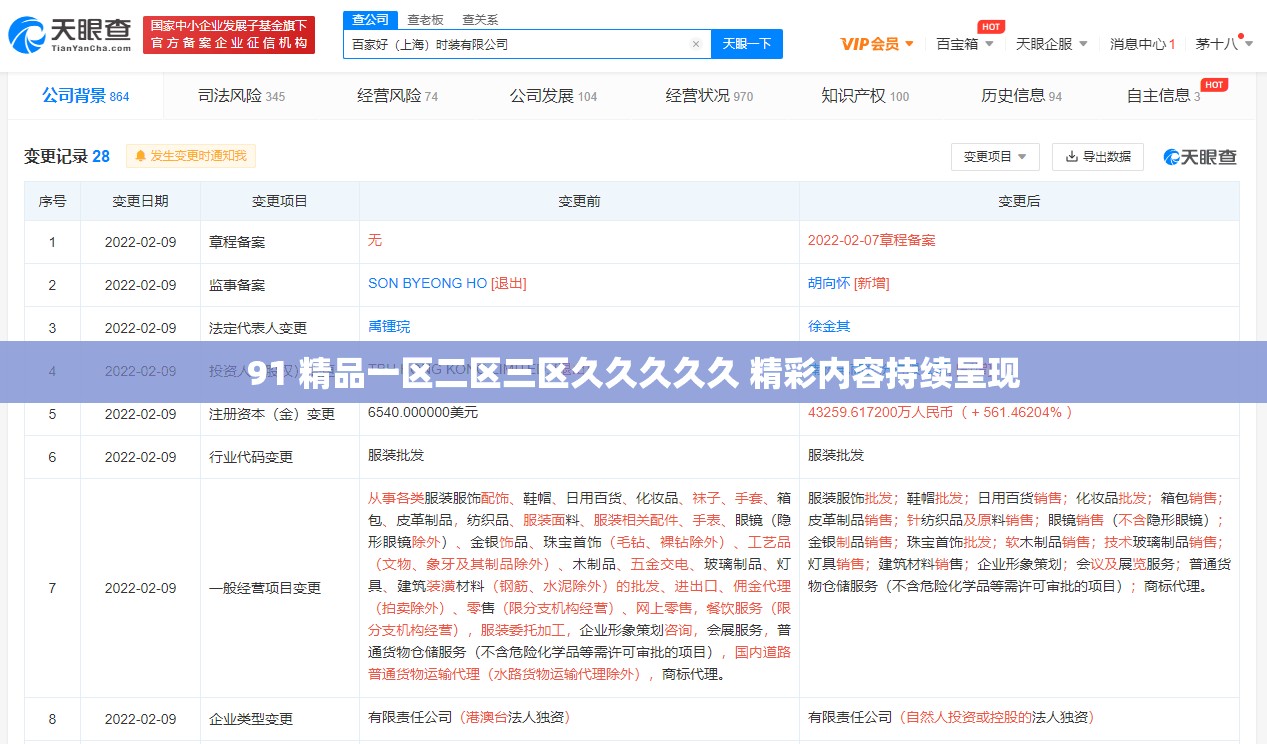Click the 变更前 column header
The image size is (1267, 744).
click(579, 201)
